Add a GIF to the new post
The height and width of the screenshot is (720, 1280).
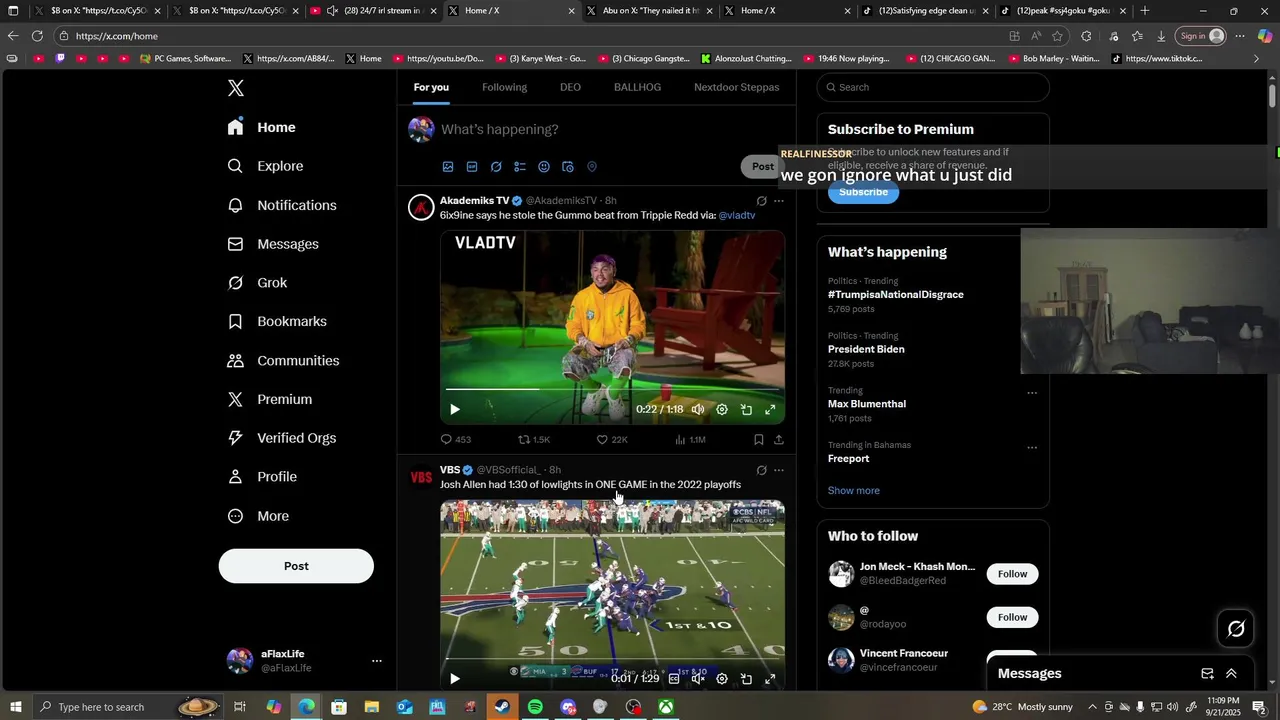[472, 167]
